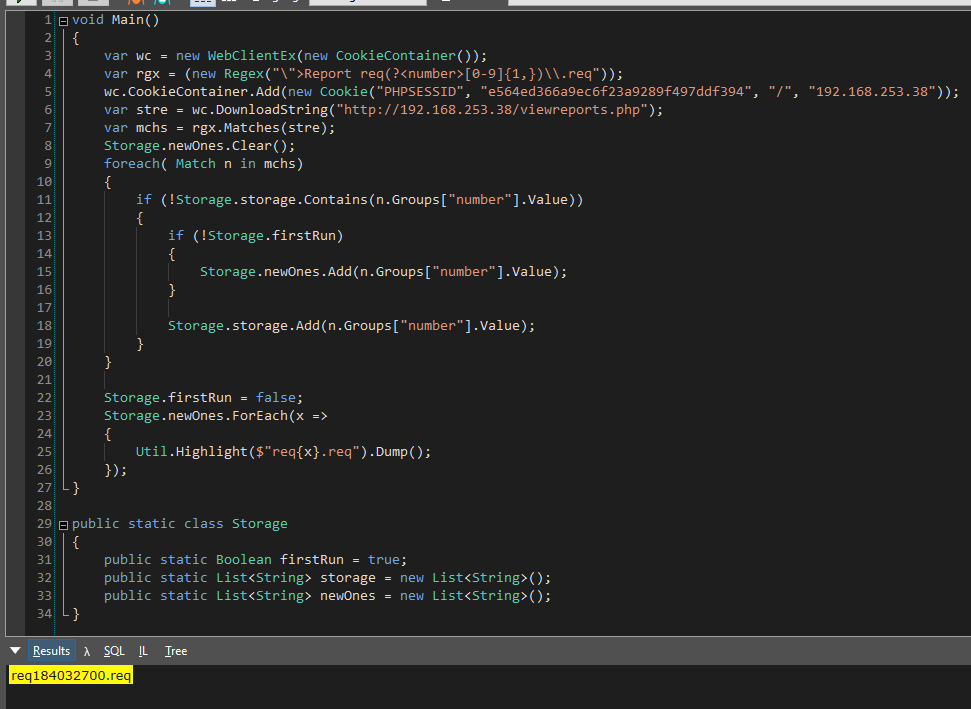Open the Tree output tab
The image size is (971, 709).
click(x=176, y=651)
